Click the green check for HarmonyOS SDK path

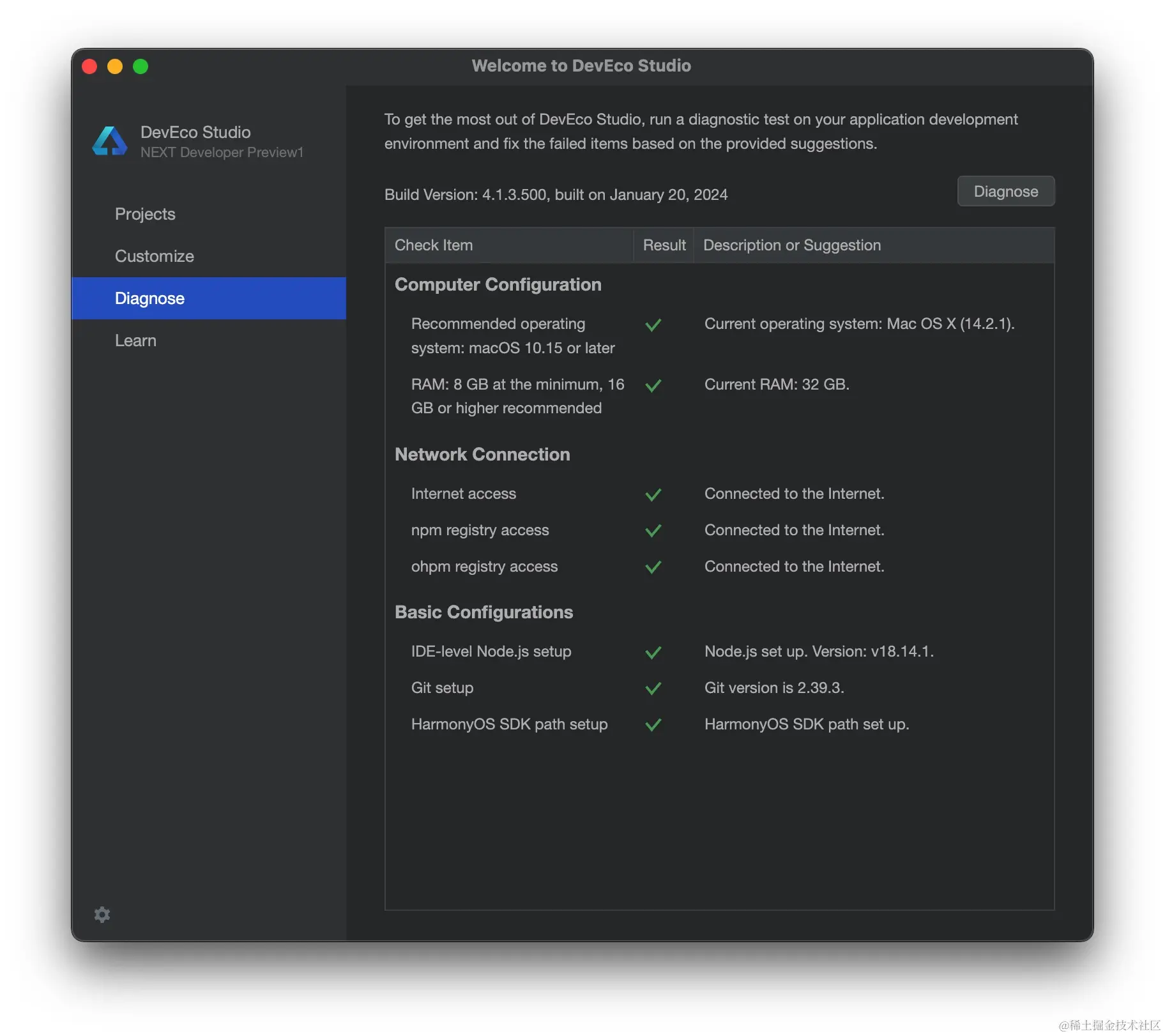click(653, 726)
